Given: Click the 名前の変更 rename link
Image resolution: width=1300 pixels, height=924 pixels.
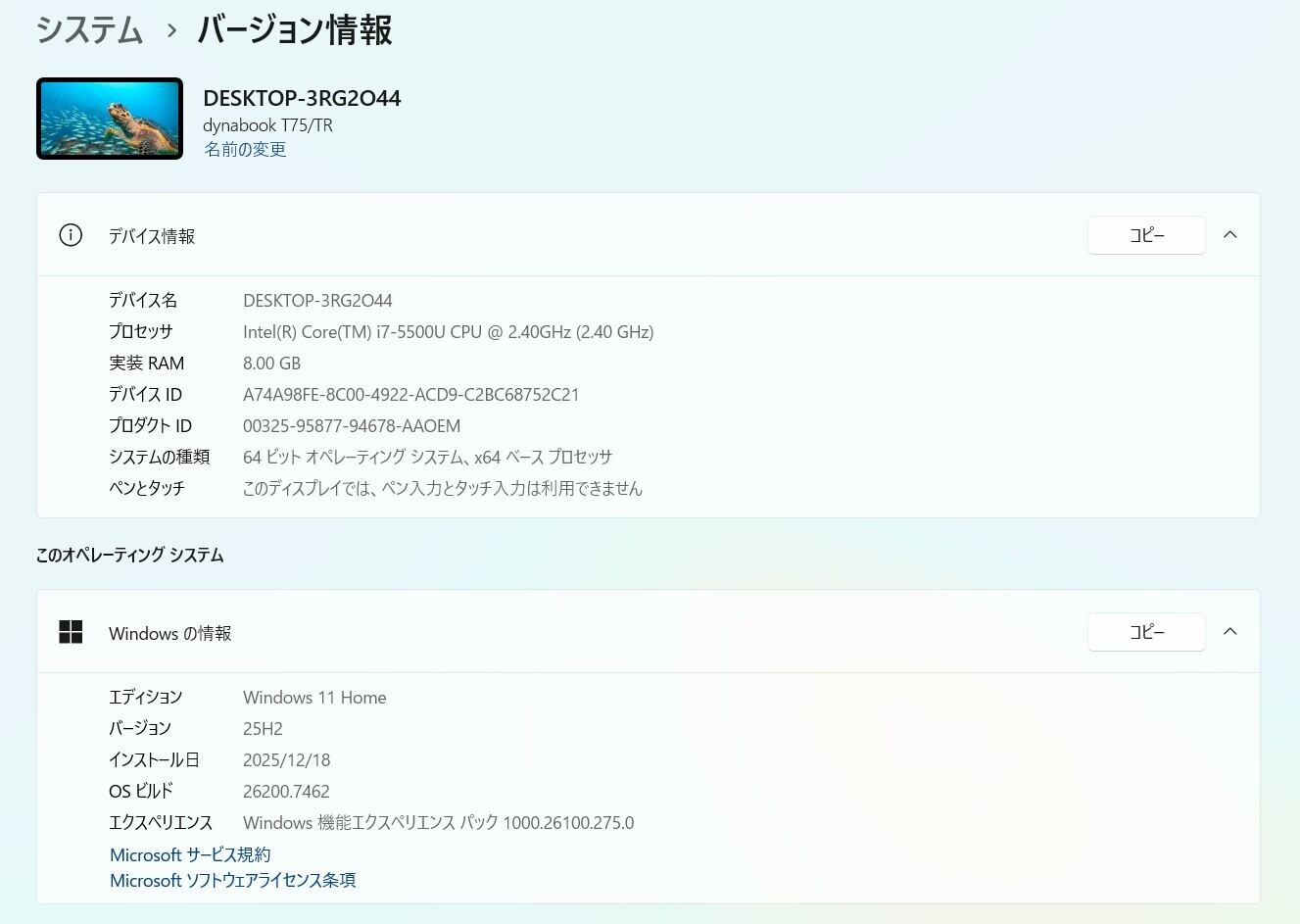Looking at the screenshot, I should (245, 150).
